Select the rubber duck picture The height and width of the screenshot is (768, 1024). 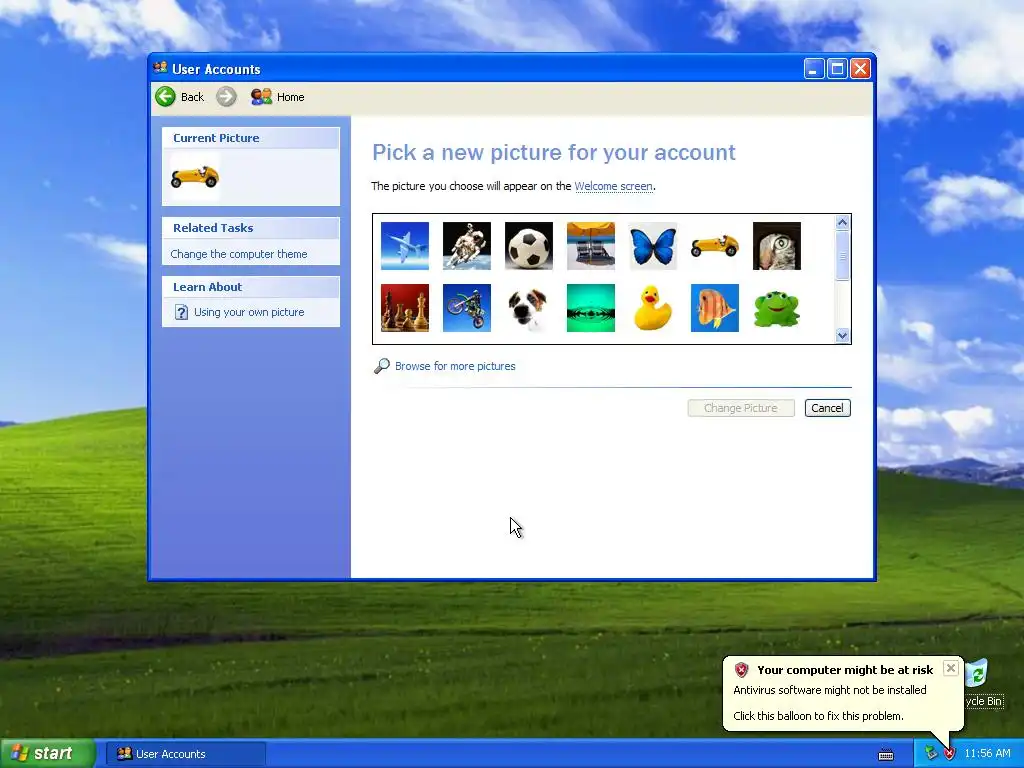pyautogui.click(x=653, y=308)
